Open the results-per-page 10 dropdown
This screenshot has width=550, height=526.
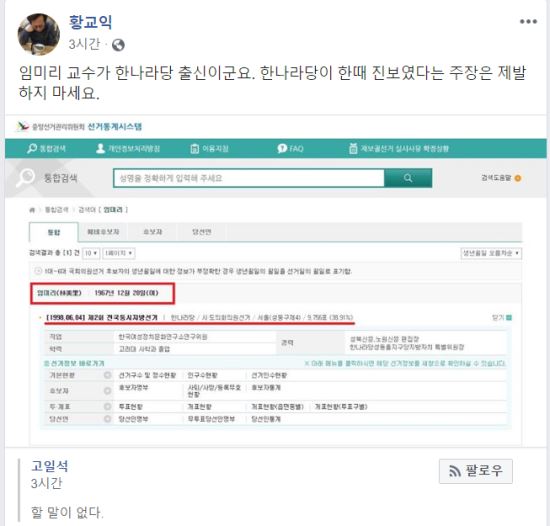pos(91,253)
